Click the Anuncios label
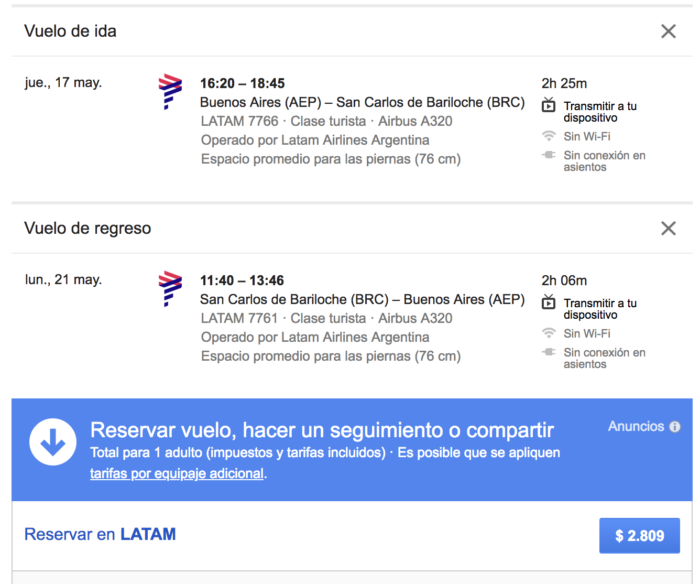The height and width of the screenshot is (584, 700). 635,427
